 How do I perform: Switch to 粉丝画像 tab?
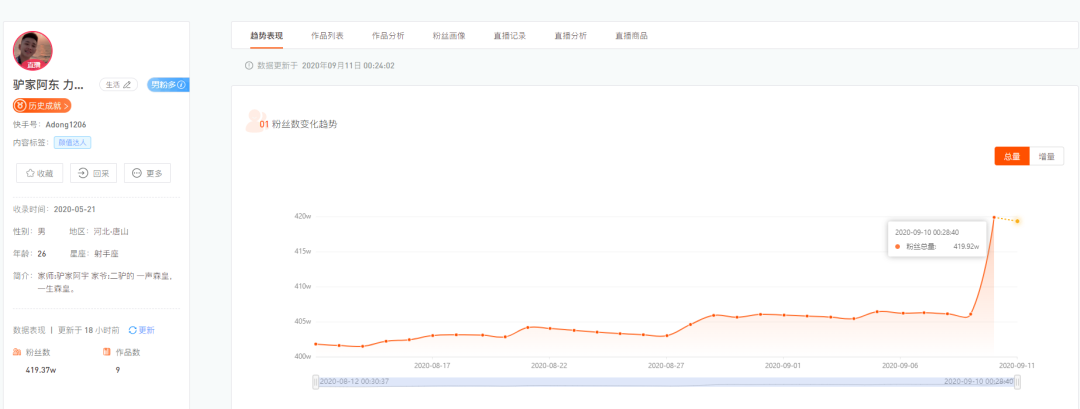point(449,36)
